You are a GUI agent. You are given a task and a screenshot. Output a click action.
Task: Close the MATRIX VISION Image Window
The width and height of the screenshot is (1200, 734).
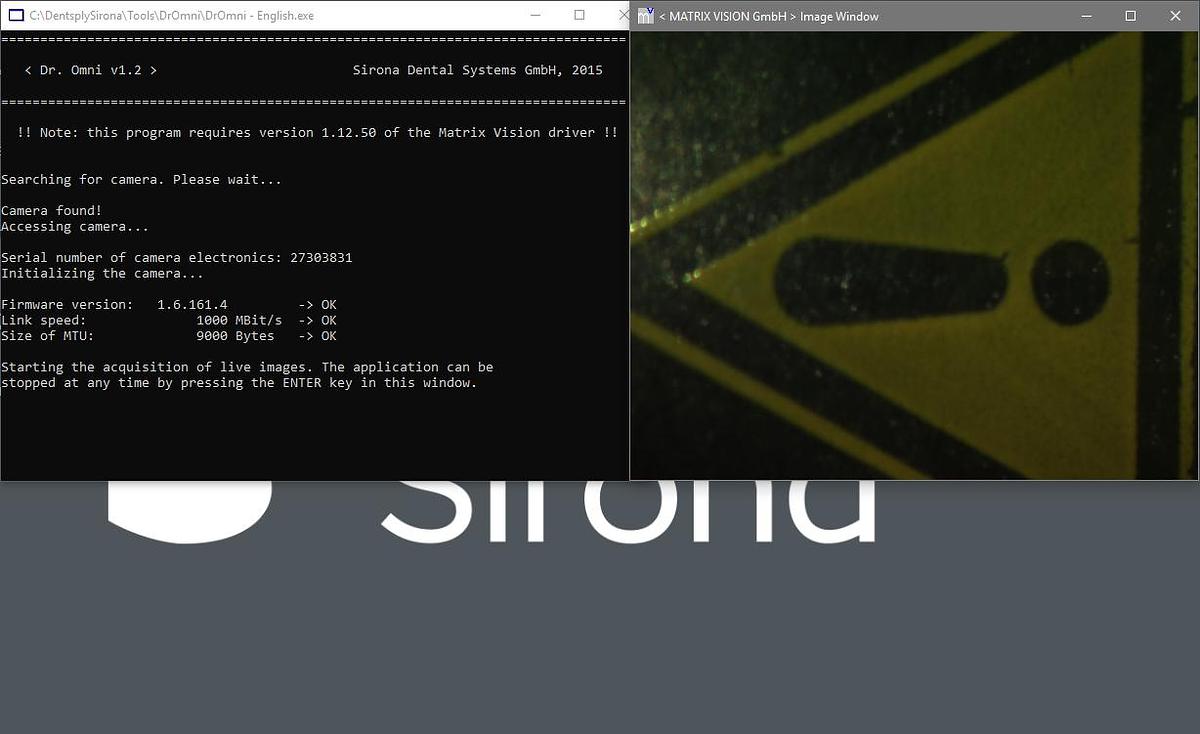point(1175,16)
